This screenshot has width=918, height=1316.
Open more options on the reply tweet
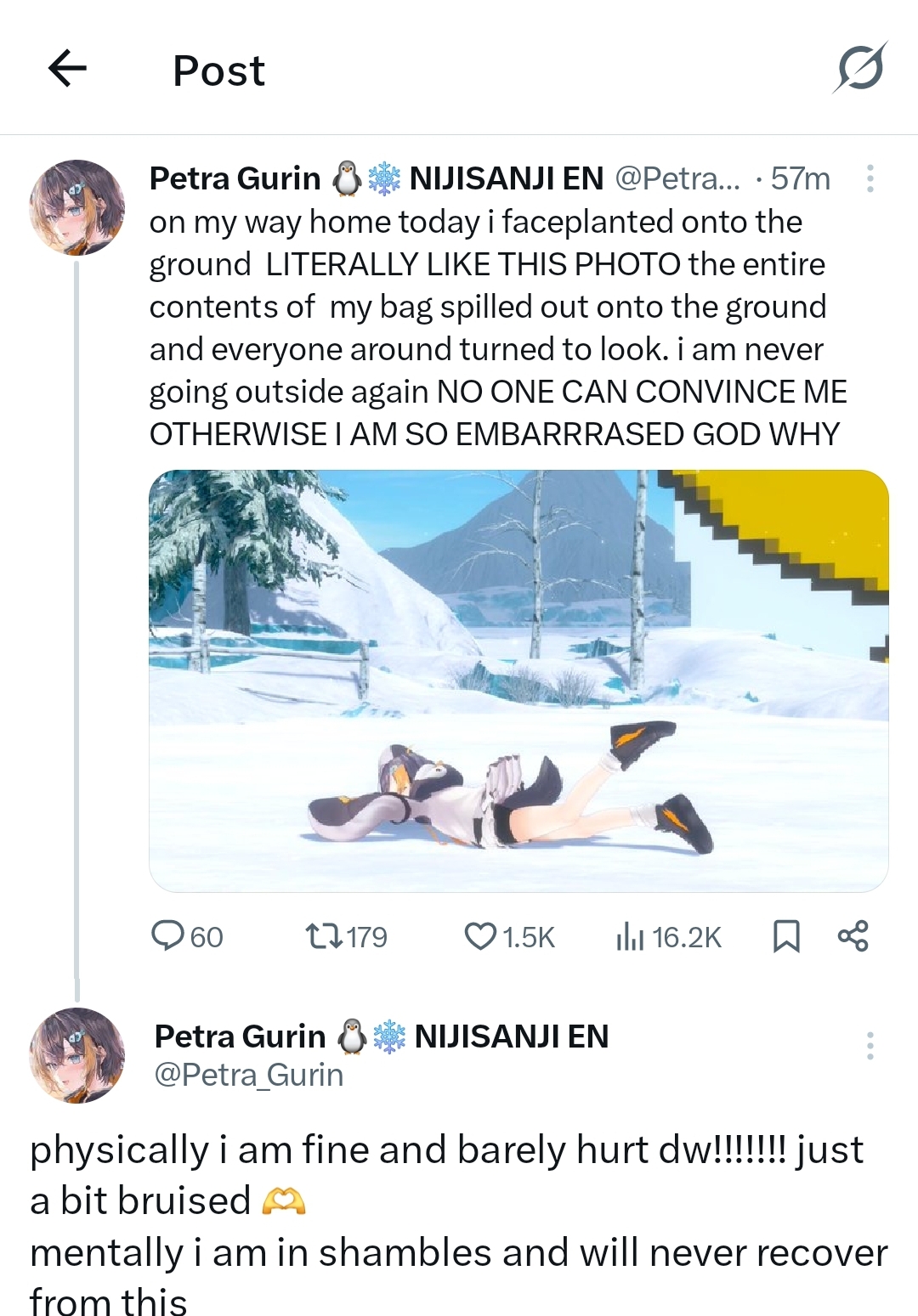(x=870, y=1045)
